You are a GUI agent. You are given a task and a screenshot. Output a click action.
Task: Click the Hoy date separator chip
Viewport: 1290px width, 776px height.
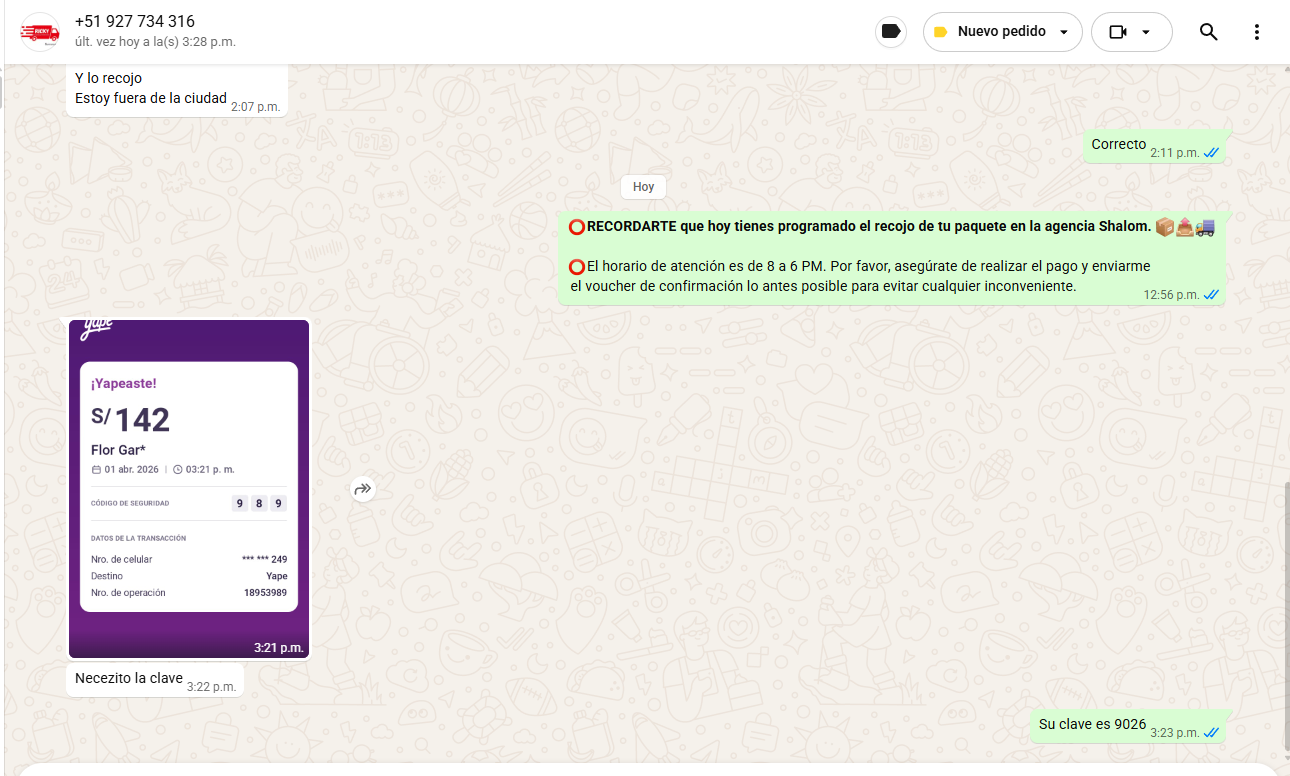[643, 187]
